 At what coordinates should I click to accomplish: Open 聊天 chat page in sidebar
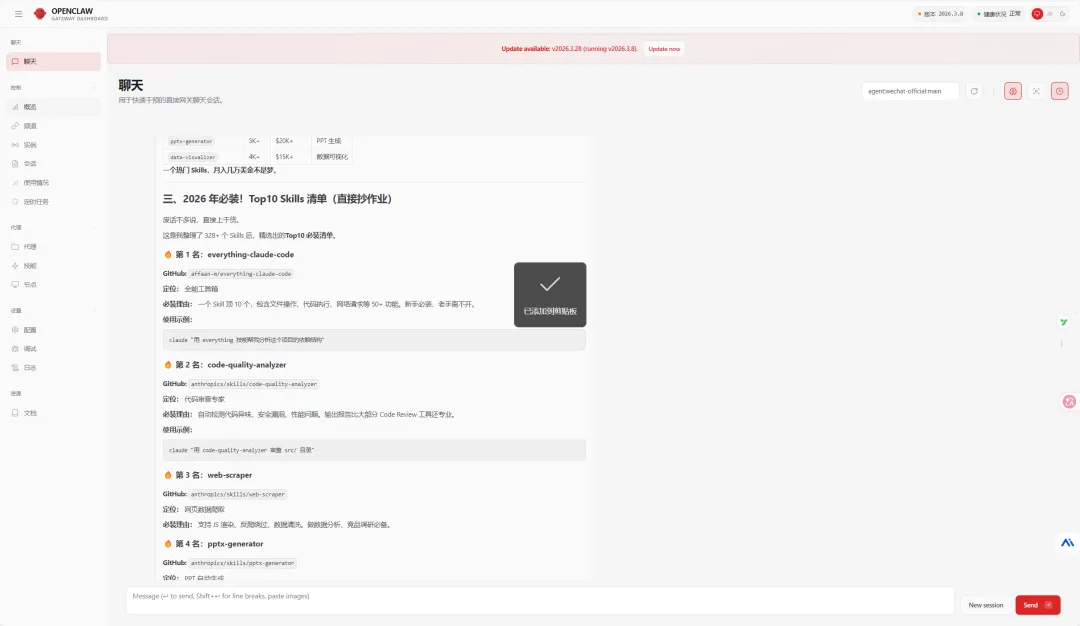pyautogui.click(x=54, y=61)
